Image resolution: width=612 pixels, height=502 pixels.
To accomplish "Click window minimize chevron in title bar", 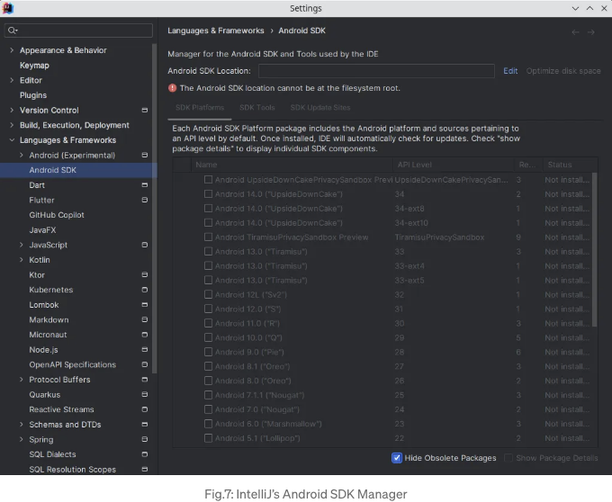I will 575,8.
